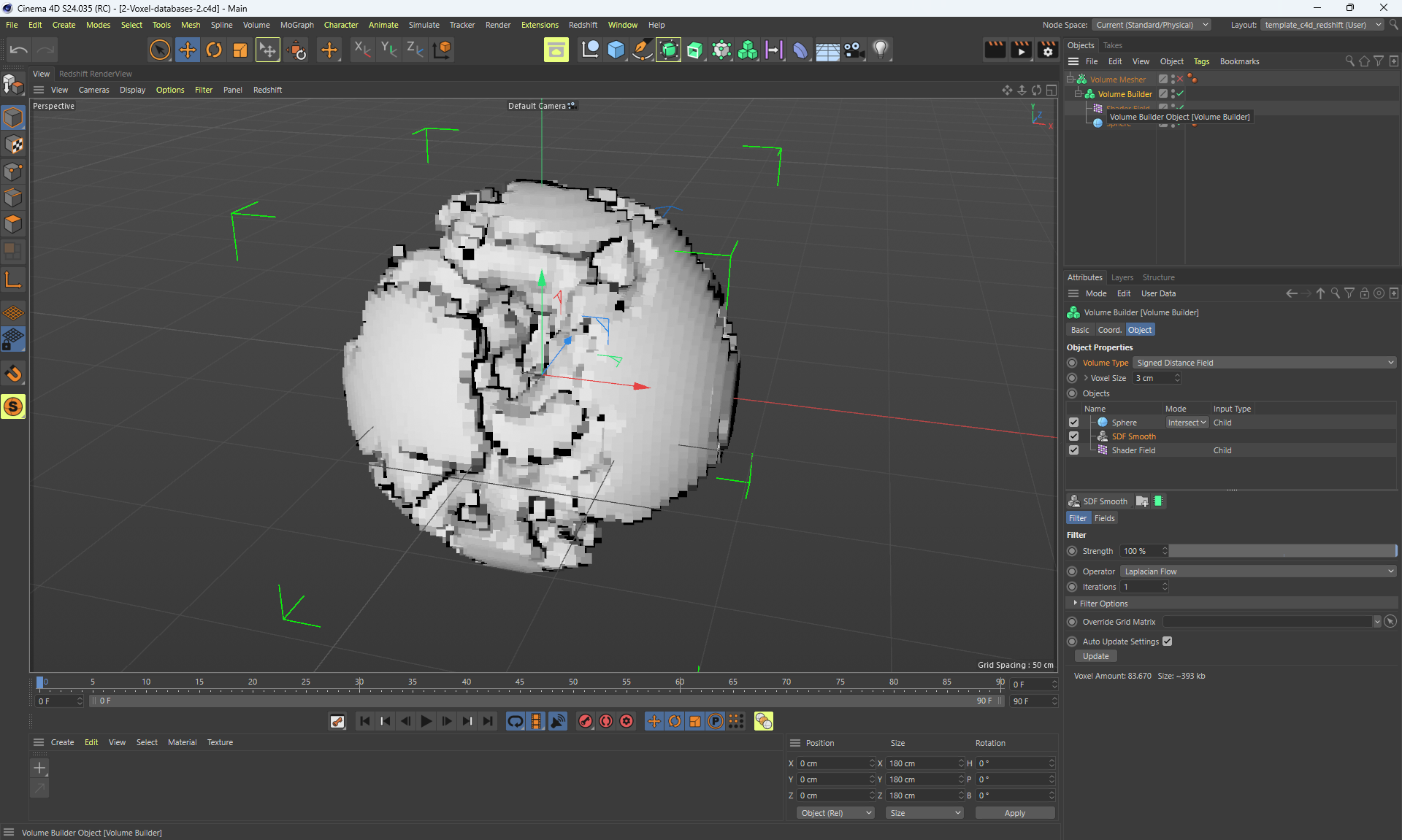Switch to the Coord. tab
1402x840 pixels.
(1108, 330)
